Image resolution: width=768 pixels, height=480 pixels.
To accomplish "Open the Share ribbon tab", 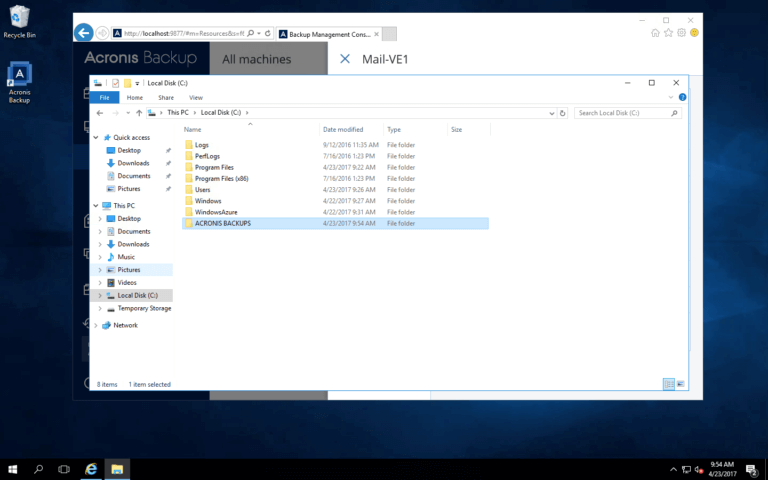I will pos(166,97).
